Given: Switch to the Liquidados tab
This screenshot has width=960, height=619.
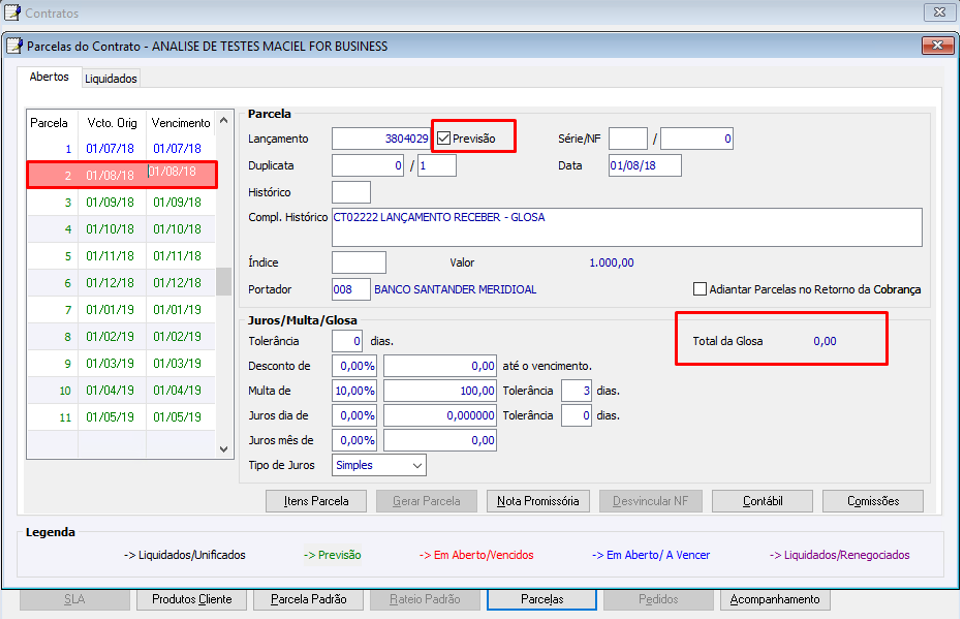Looking at the screenshot, I should (111, 78).
